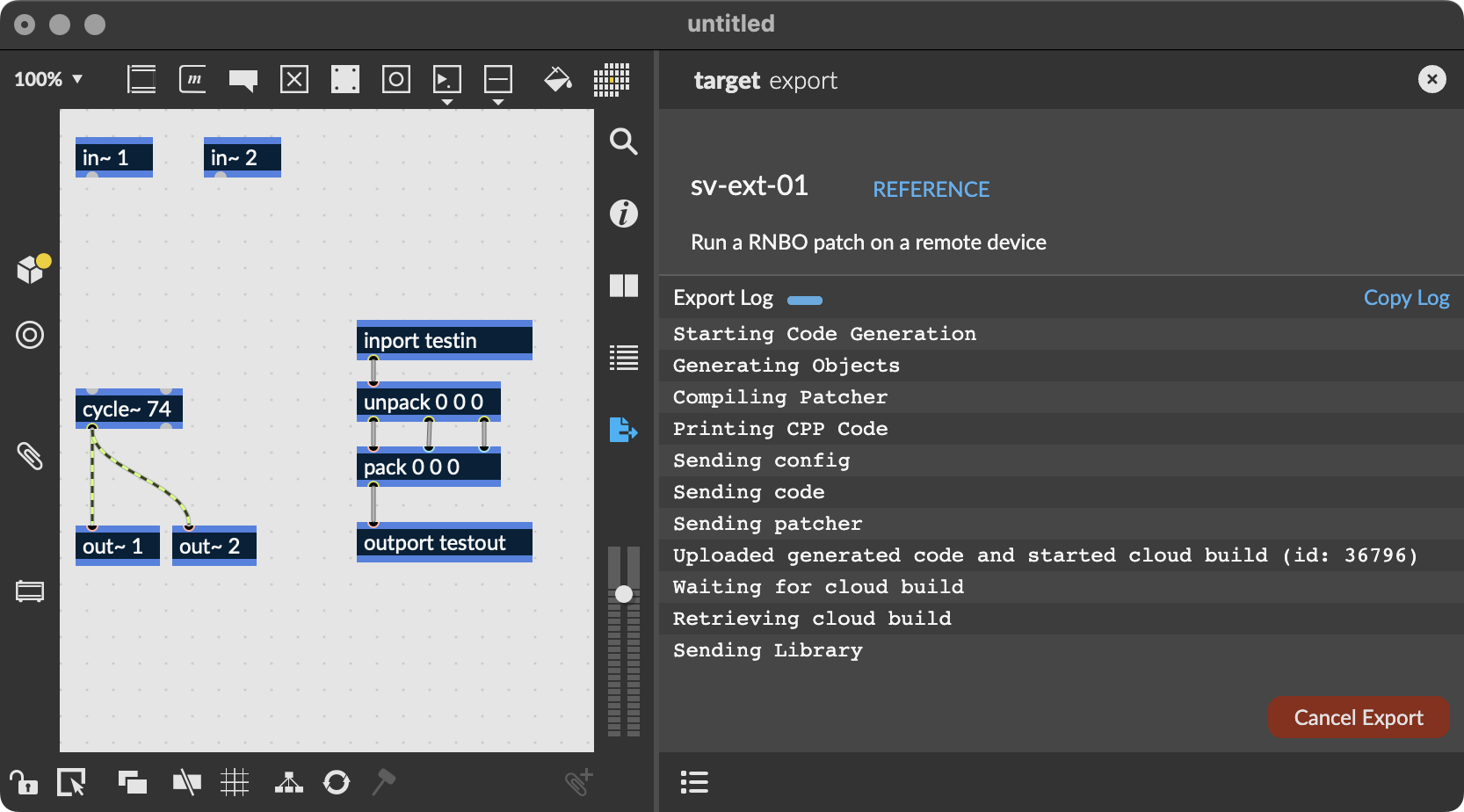Close the target export panel
Screen dimensions: 1464x812
click(1432, 80)
